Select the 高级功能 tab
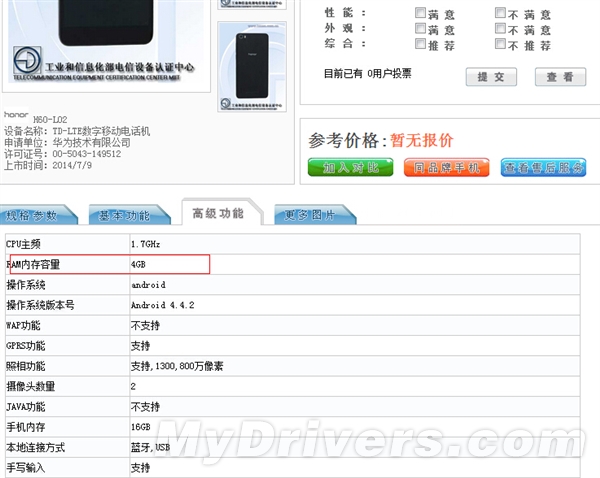 tap(220, 212)
